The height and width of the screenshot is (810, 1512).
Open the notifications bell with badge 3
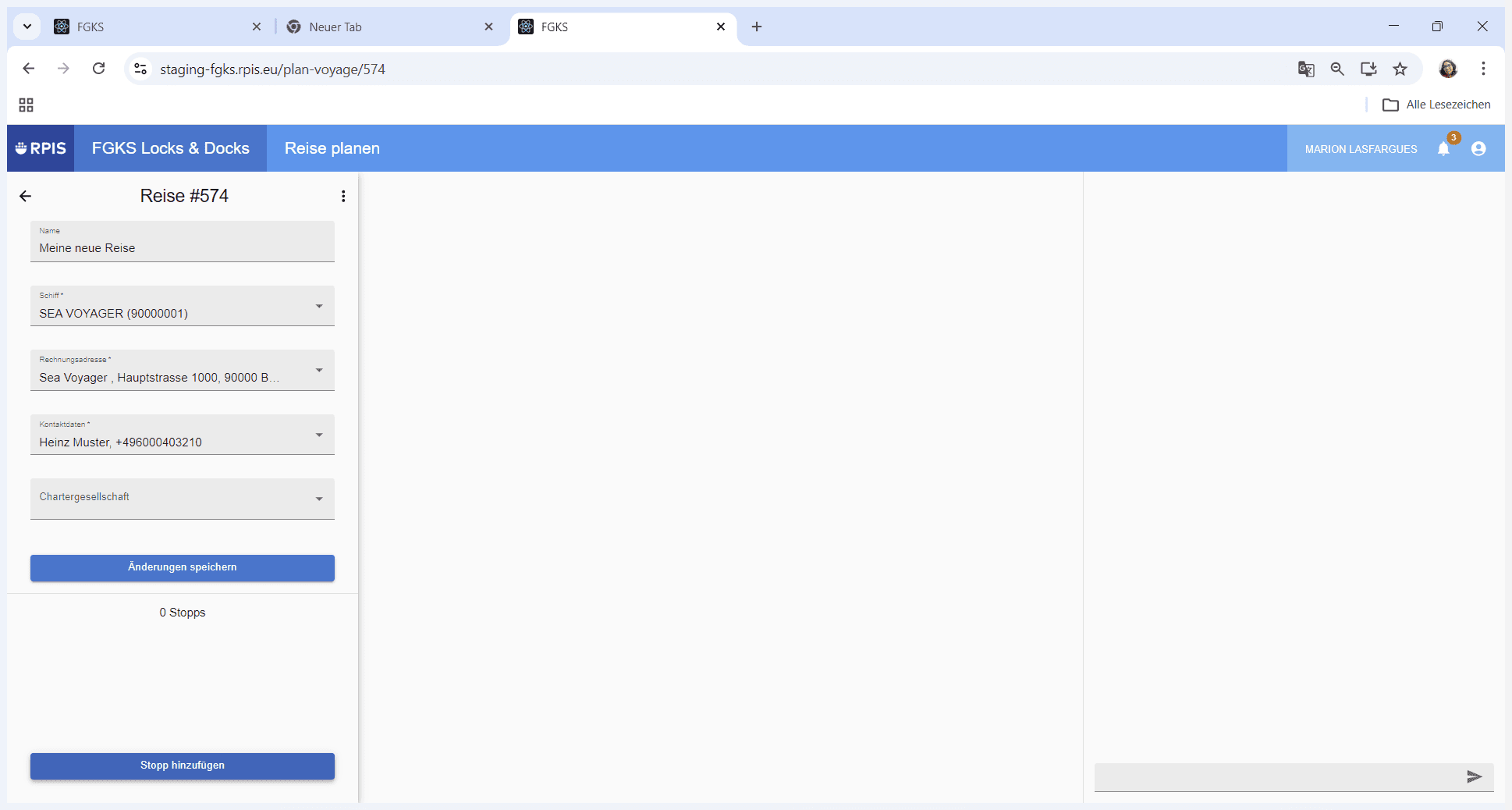click(1444, 148)
